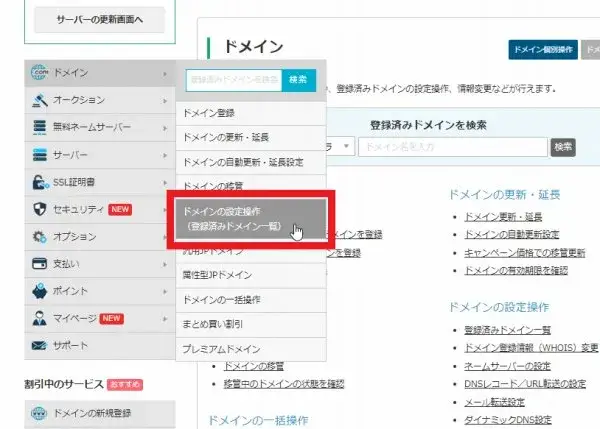Click the globe icon for ドメインの新規登録

coord(39,413)
